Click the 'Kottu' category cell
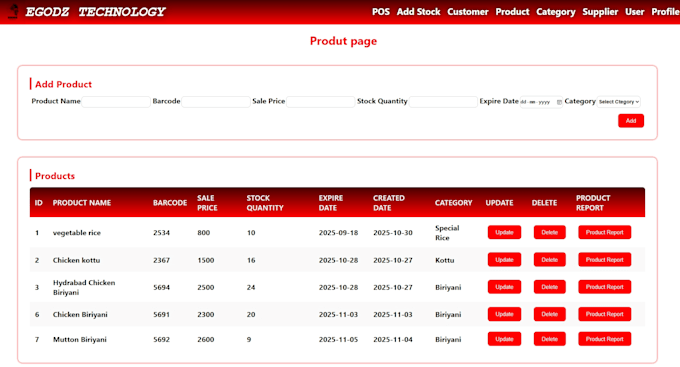 click(x=444, y=260)
